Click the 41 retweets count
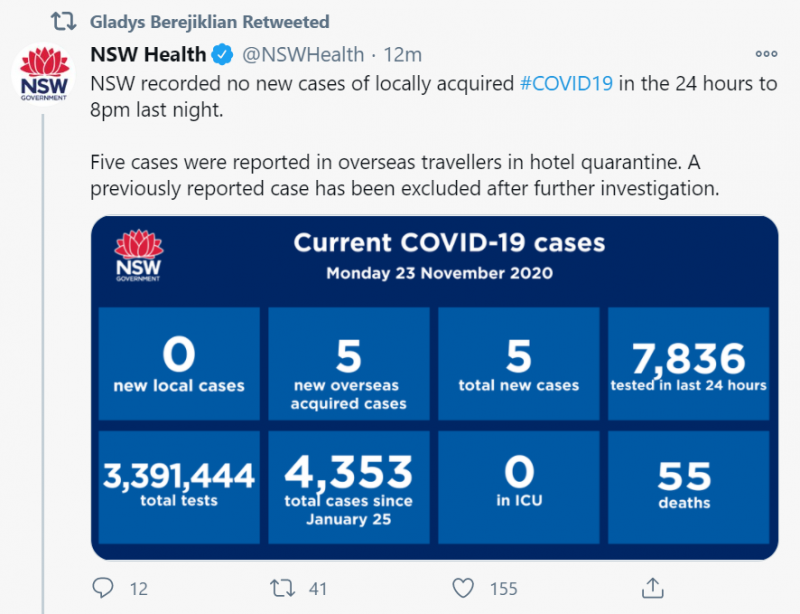 (317, 588)
